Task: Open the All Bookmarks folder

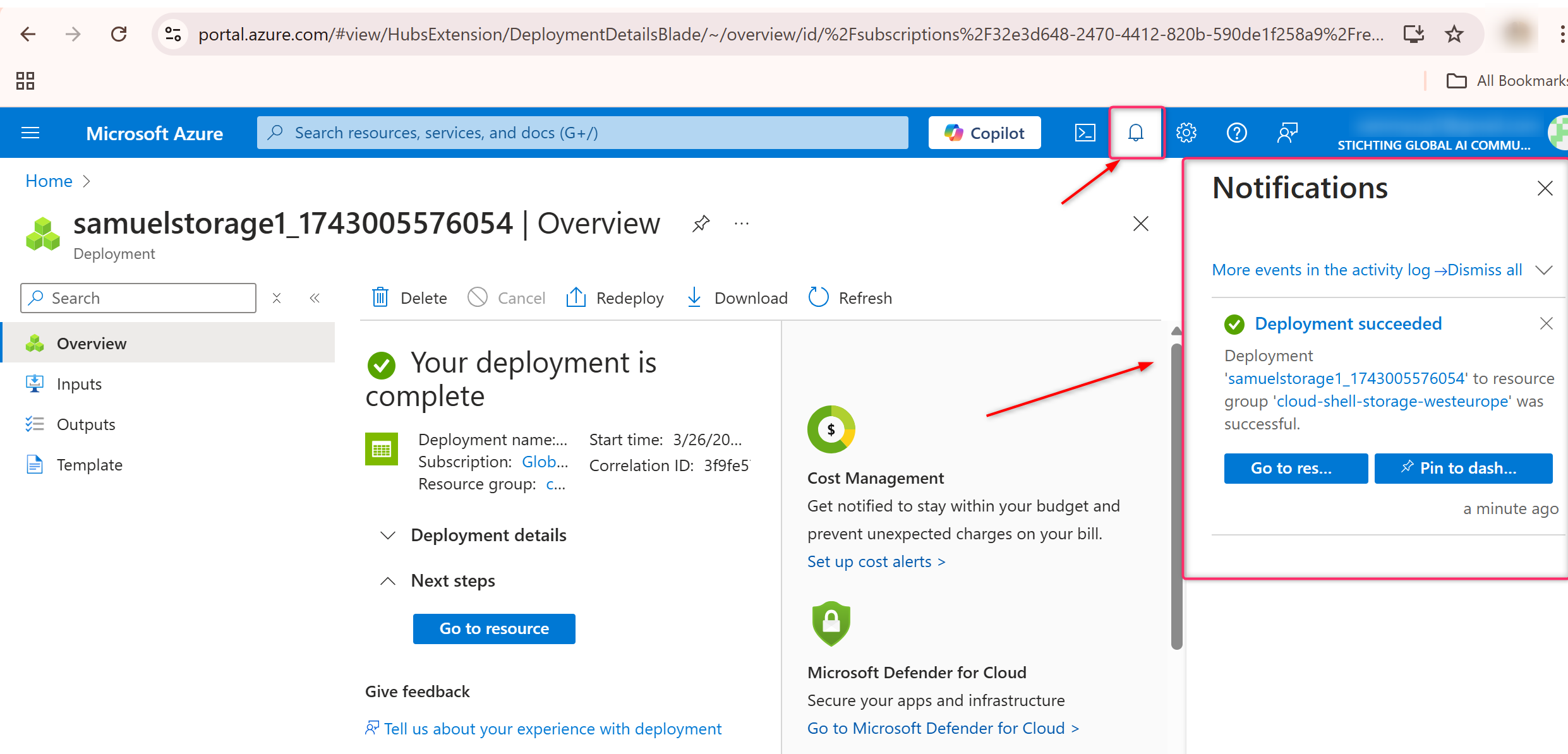Action: pos(1507,81)
